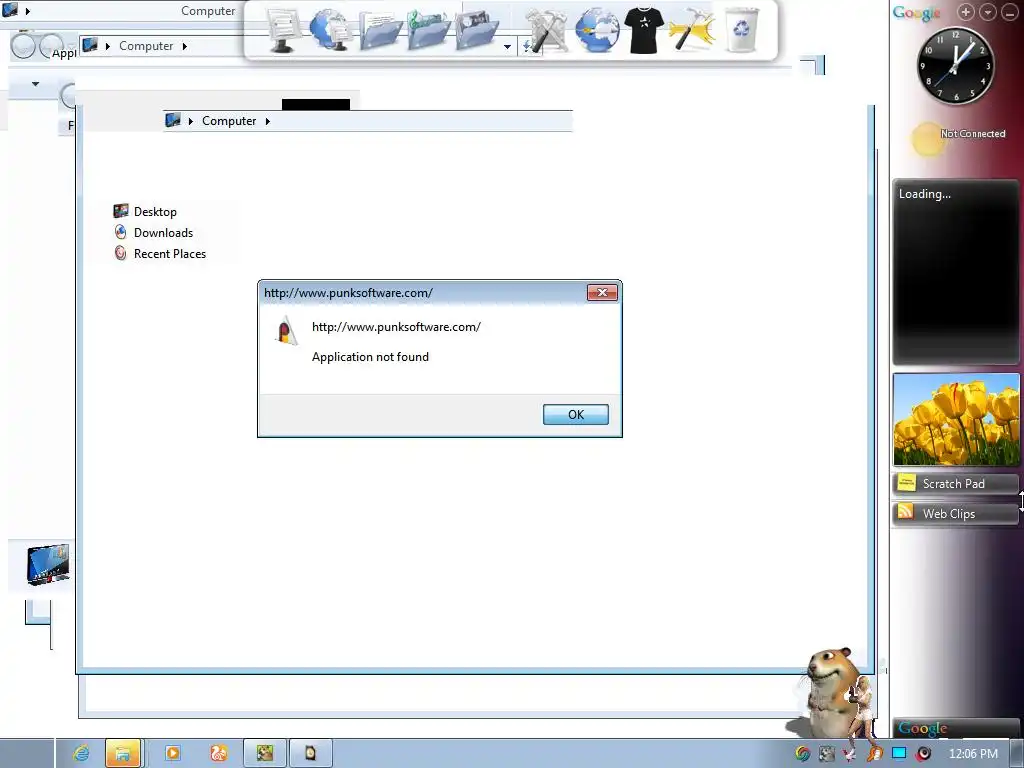Open the address bar history dropdown arrow
Viewport: 1024px width, 768px height.
point(507,46)
